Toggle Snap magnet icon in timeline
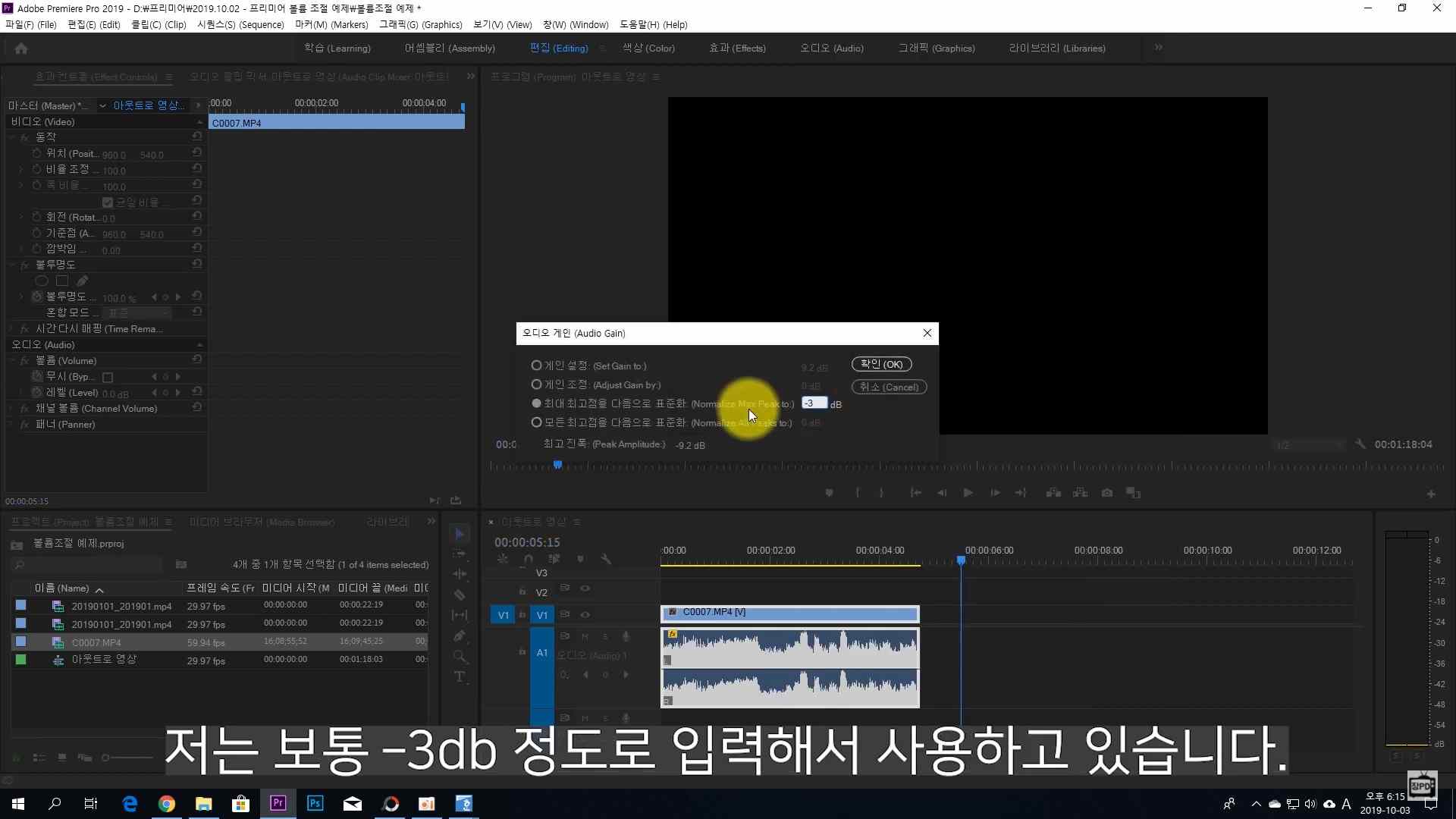1456x819 pixels. pyautogui.click(x=528, y=559)
